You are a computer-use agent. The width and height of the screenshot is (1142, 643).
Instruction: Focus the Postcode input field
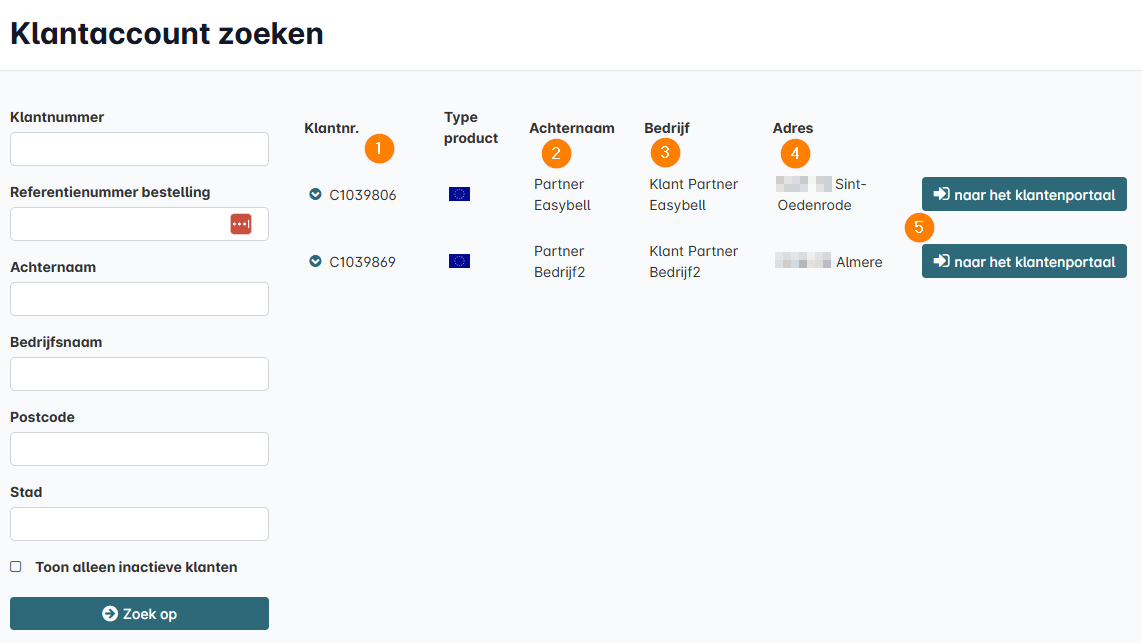click(x=139, y=449)
